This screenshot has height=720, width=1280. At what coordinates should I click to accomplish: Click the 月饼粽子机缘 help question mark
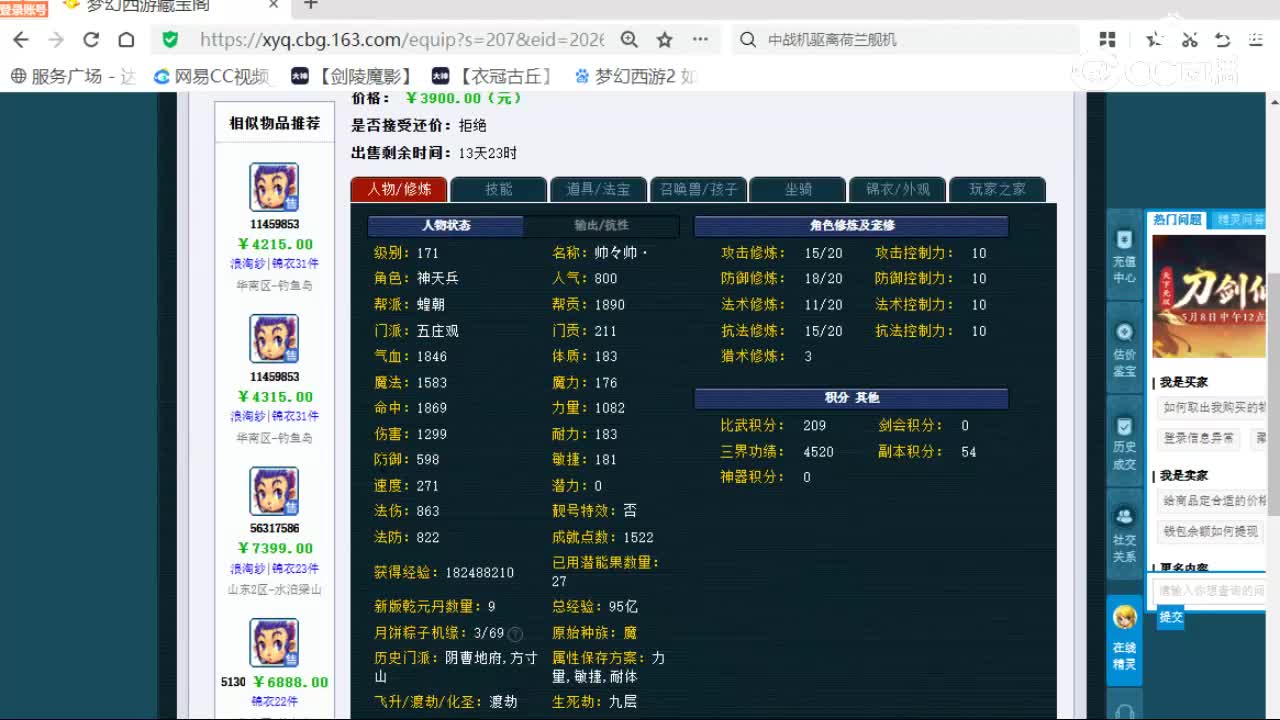[x=515, y=634]
